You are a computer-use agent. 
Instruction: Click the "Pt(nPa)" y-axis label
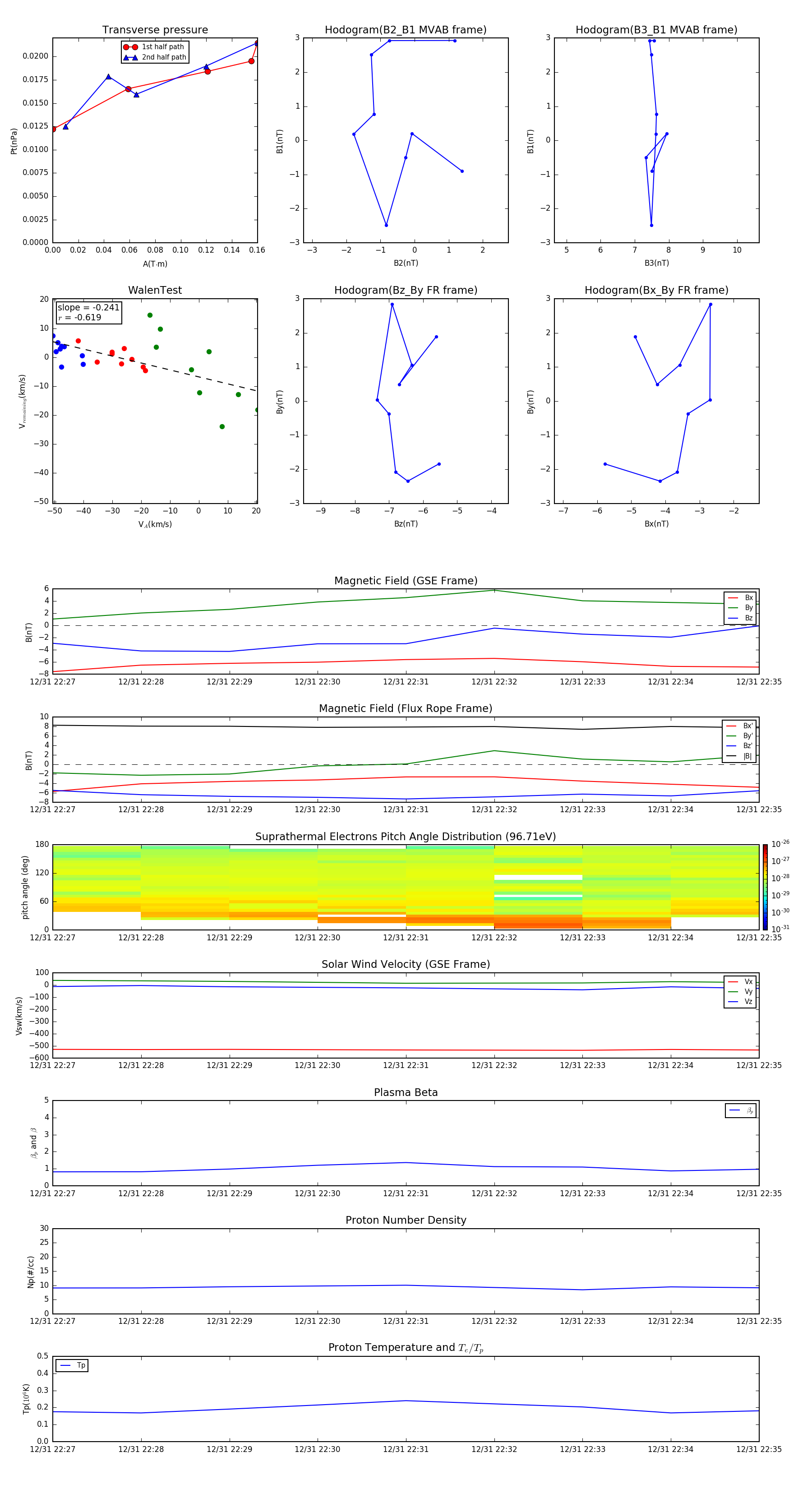(14, 141)
